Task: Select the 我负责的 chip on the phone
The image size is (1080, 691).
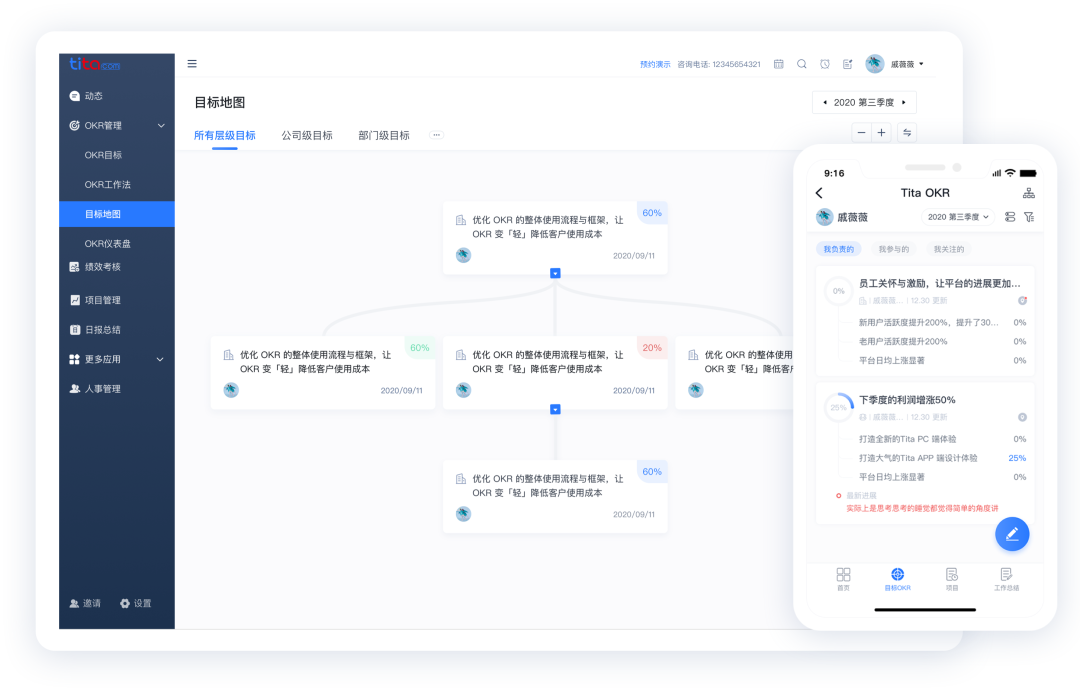Action: (x=838, y=249)
